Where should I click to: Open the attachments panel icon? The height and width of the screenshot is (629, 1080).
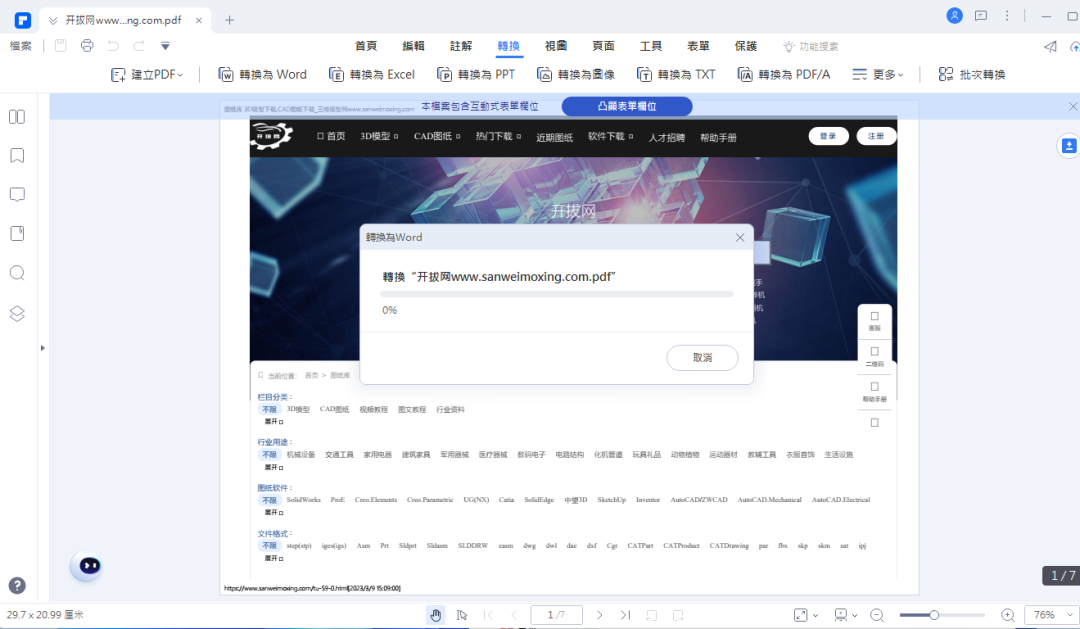click(x=17, y=234)
